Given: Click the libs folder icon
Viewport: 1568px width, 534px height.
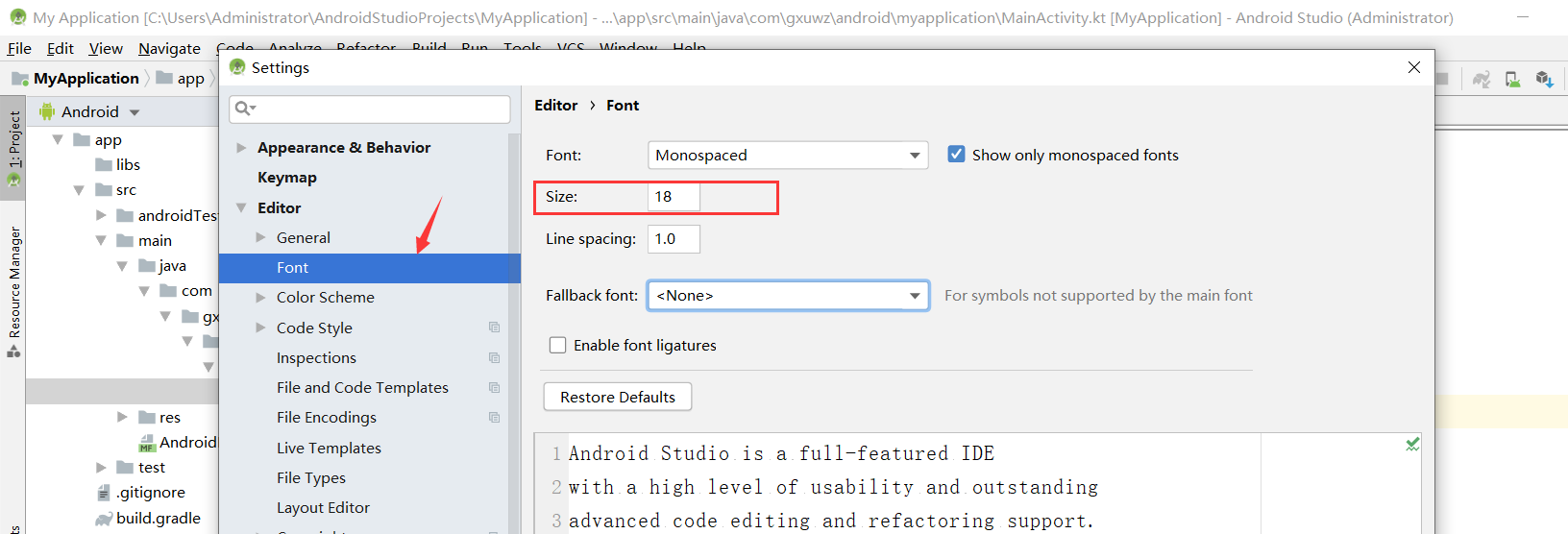Looking at the screenshot, I should (x=104, y=164).
